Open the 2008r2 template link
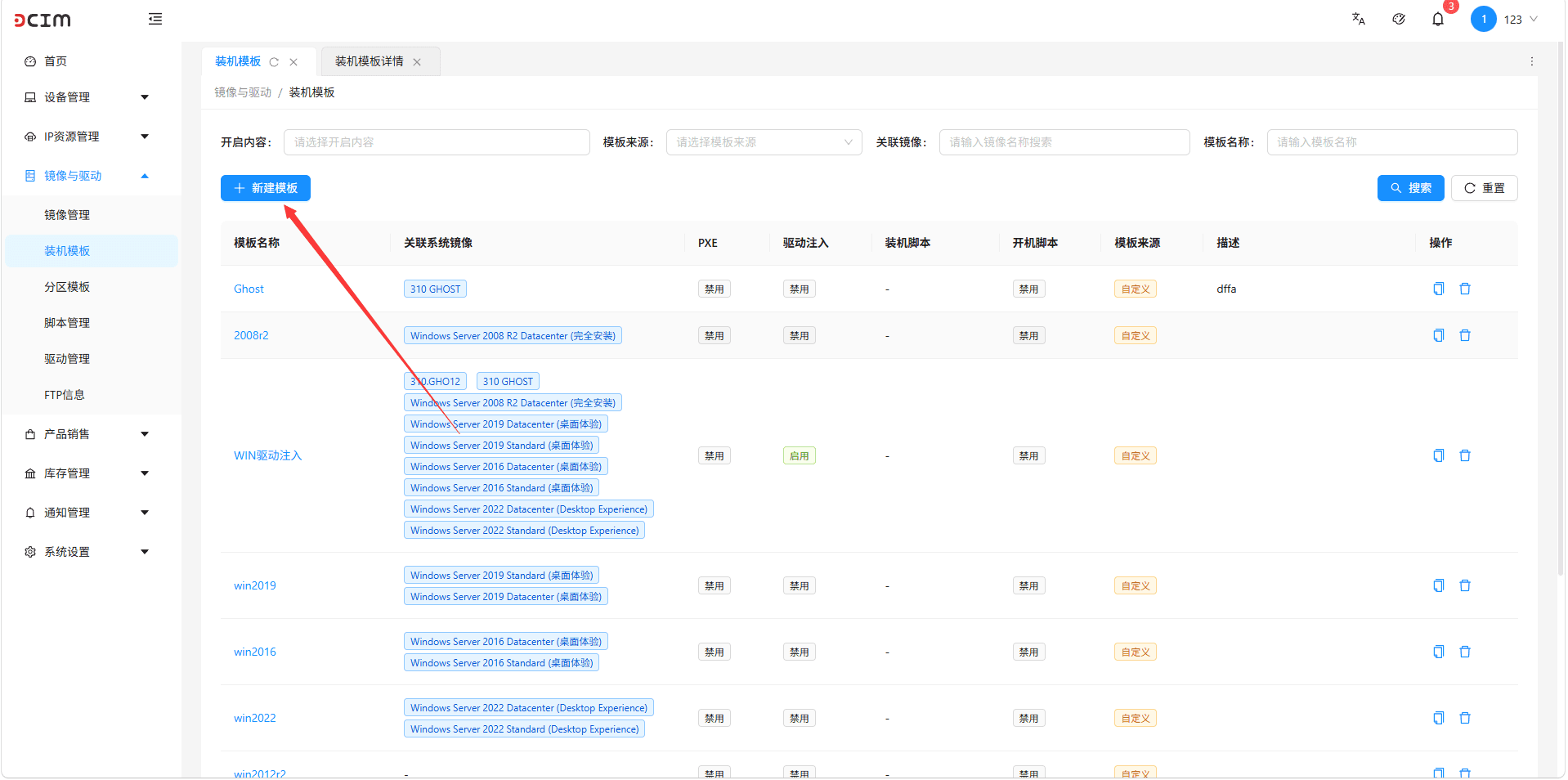Viewport: 1568px width, 780px height. click(251, 335)
